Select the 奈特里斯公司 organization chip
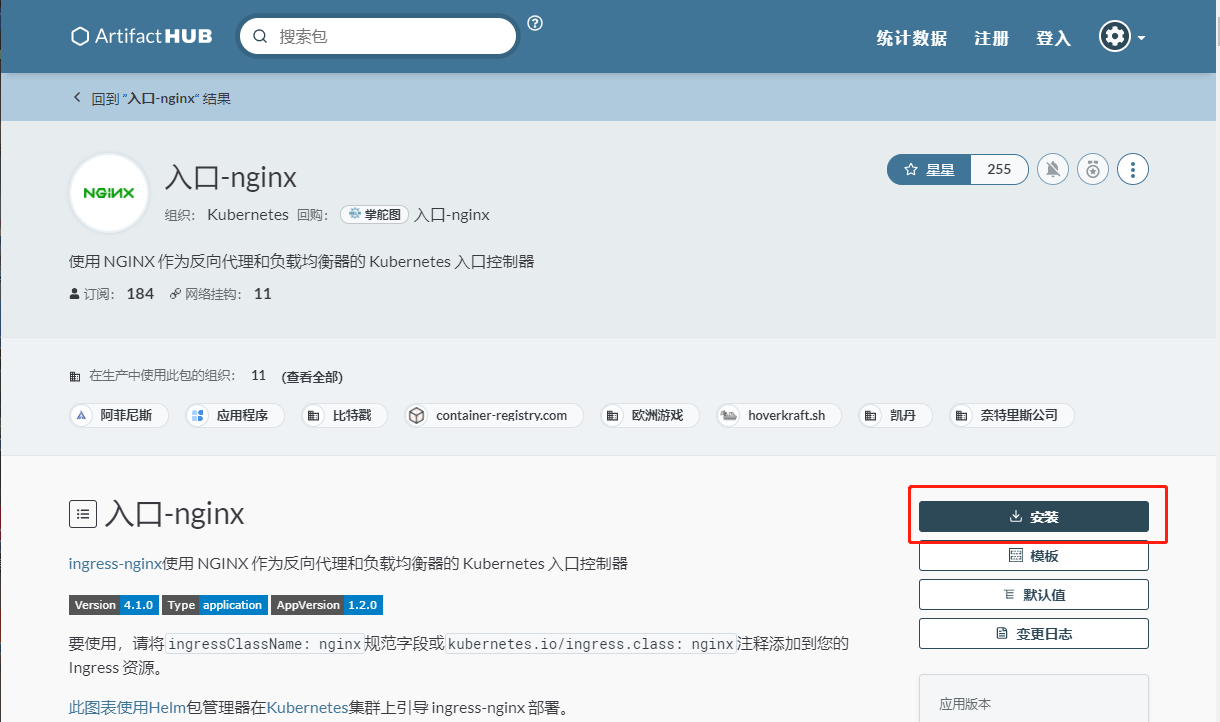The image size is (1220, 722). [1012, 415]
